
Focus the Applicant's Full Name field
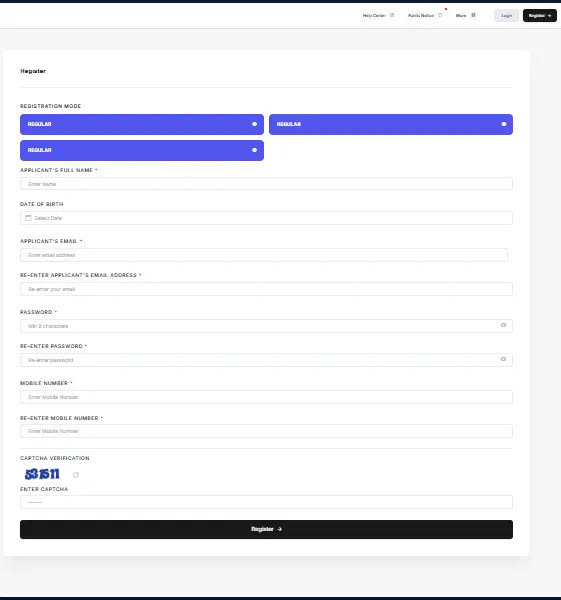tap(266, 184)
